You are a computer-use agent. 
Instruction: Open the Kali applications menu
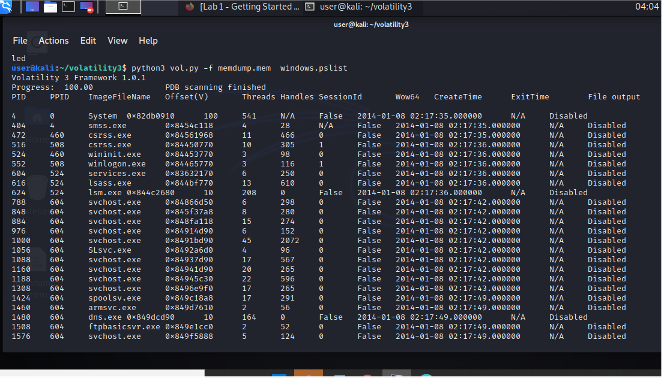coord(6,7)
